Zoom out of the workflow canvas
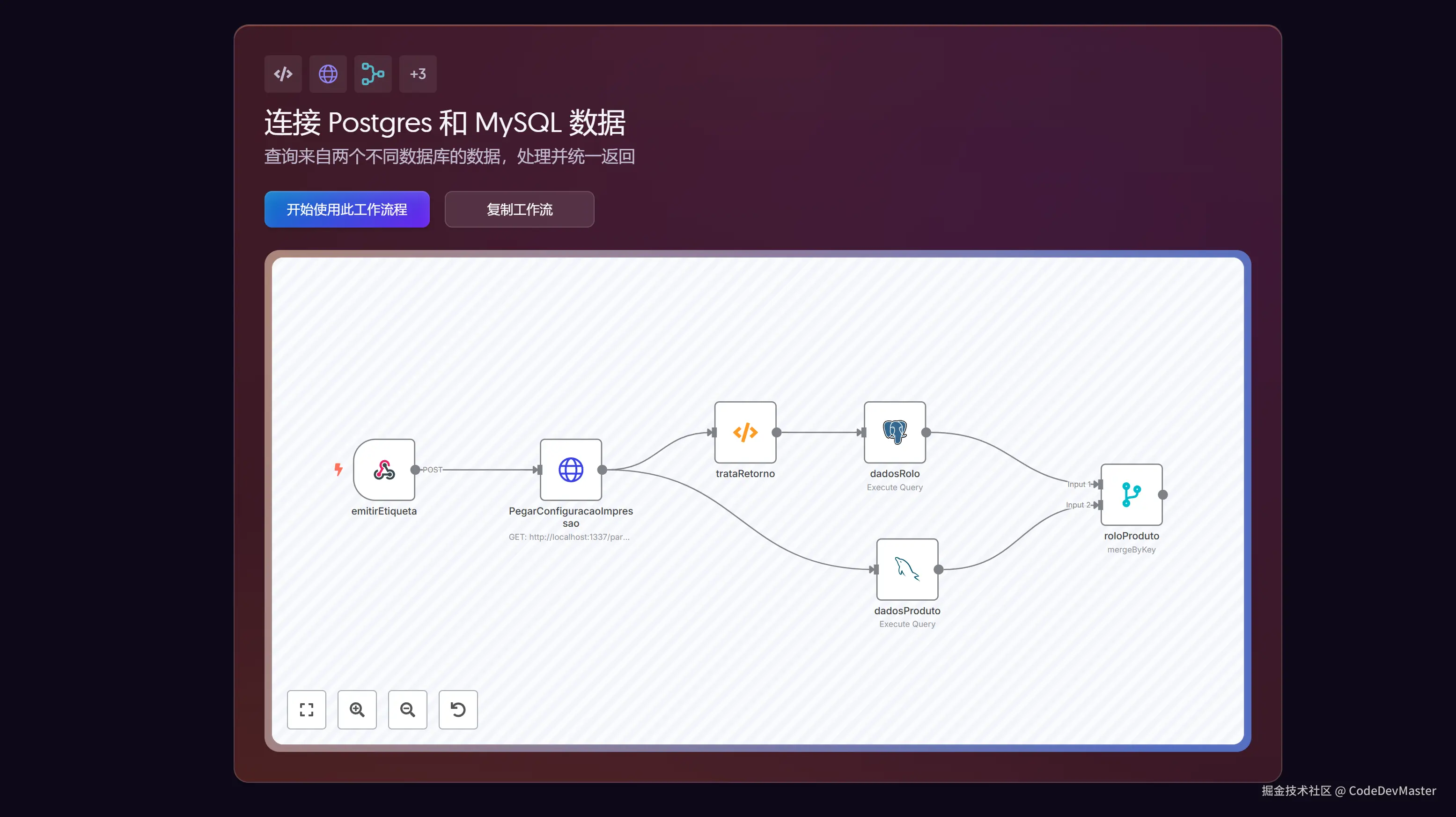Image resolution: width=1456 pixels, height=817 pixels. tap(407, 710)
